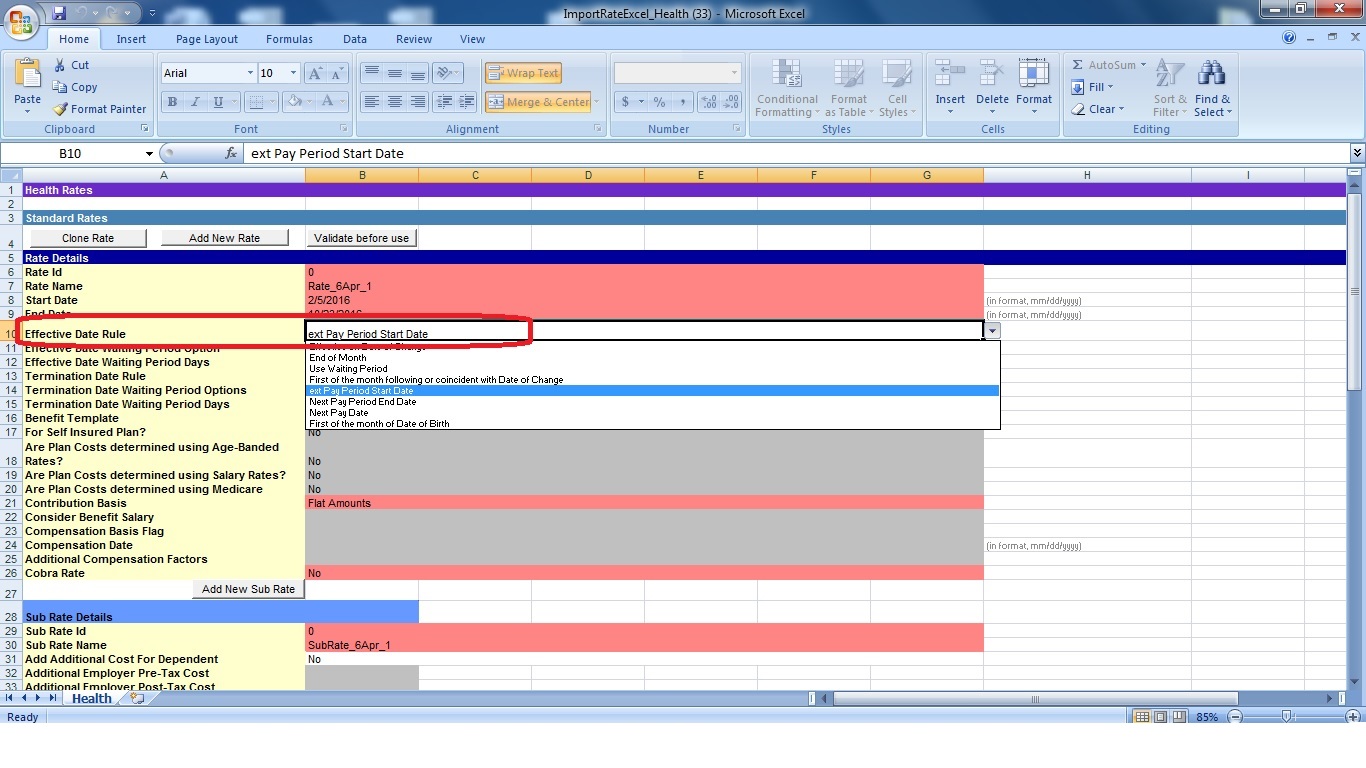The width and height of the screenshot is (1366, 768).
Task: Open the Formulas tab
Action: tap(289, 39)
